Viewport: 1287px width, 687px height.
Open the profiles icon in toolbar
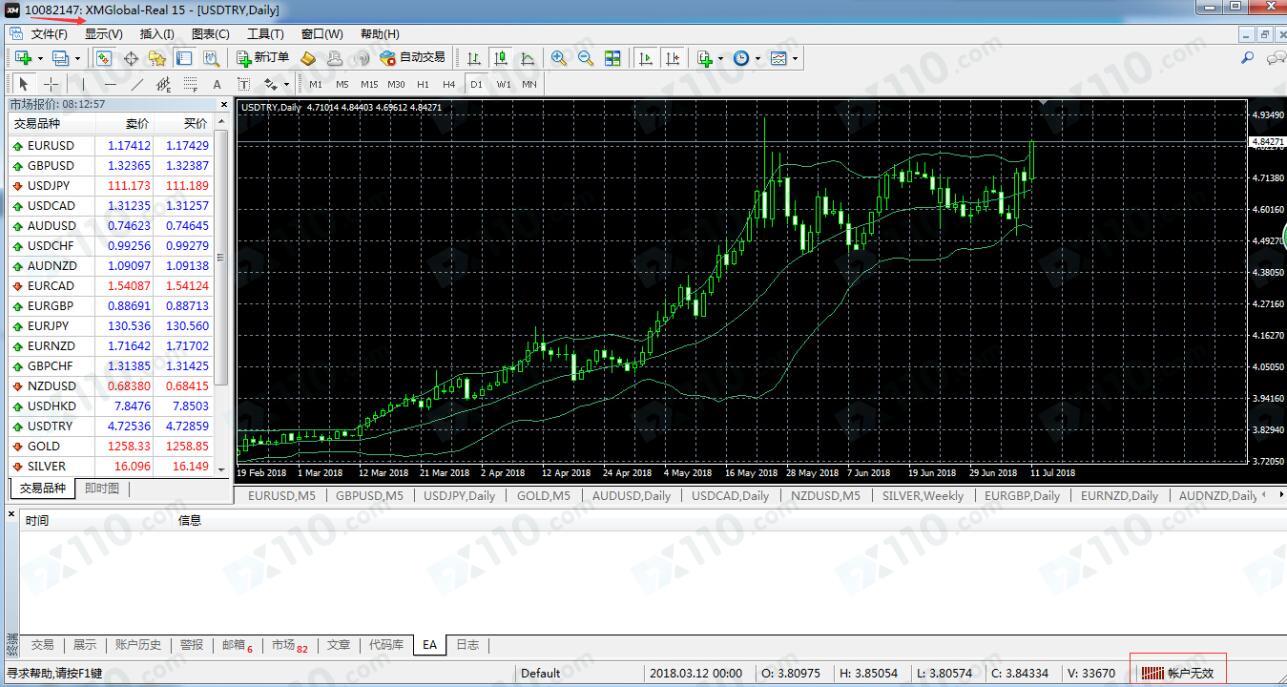click(60, 58)
